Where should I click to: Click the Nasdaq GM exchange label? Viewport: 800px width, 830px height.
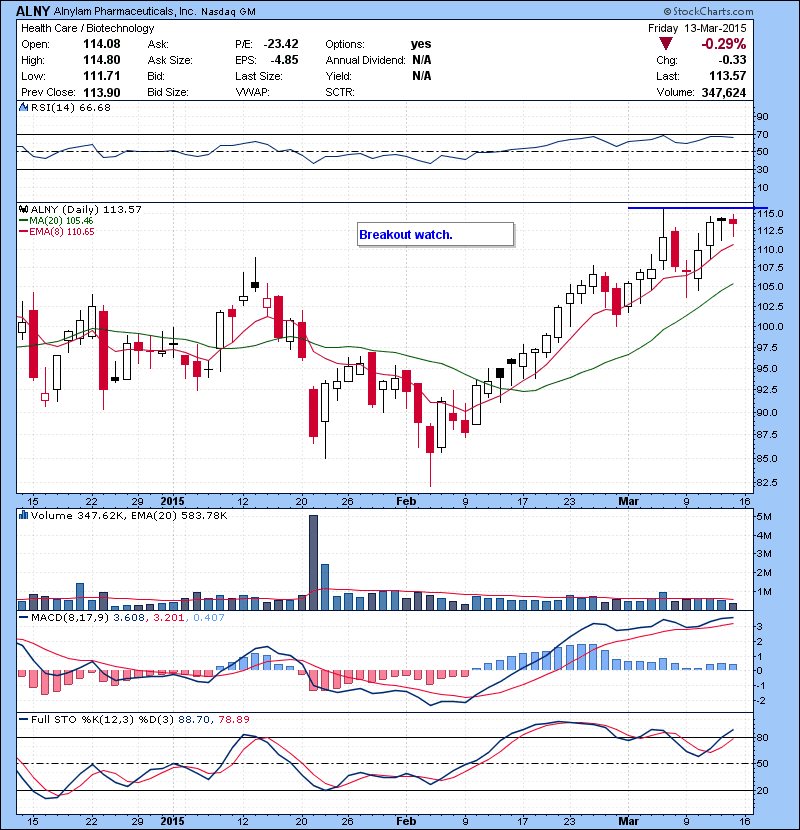228,12
